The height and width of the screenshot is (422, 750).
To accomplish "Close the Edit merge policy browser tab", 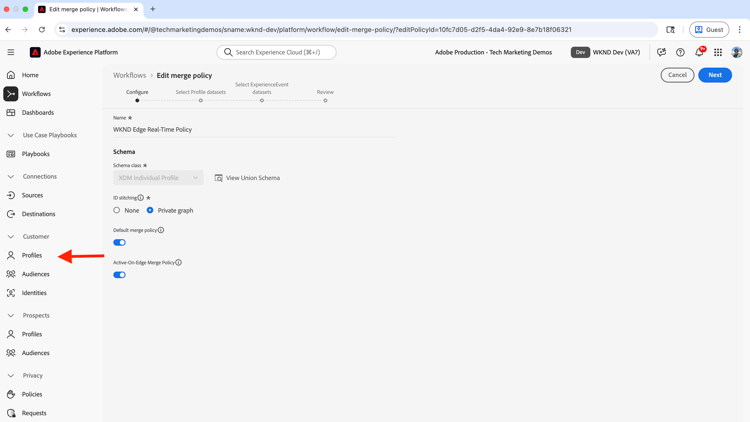I will click(136, 9).
